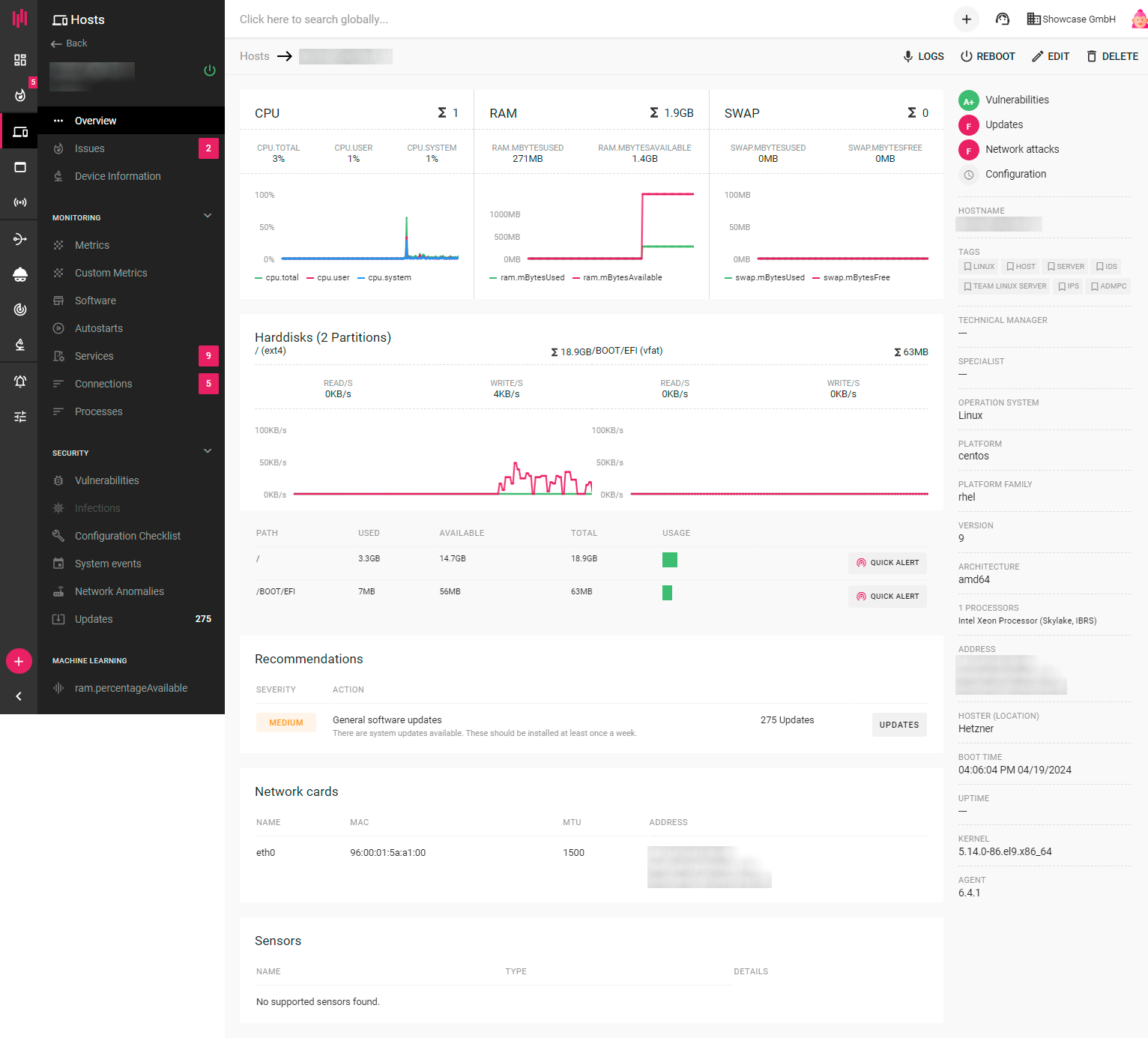The height and width of the screenshot is (1038, 1148).
Task: Open the Services menu item
Action: pyautogui.click(x=94, y=356)
